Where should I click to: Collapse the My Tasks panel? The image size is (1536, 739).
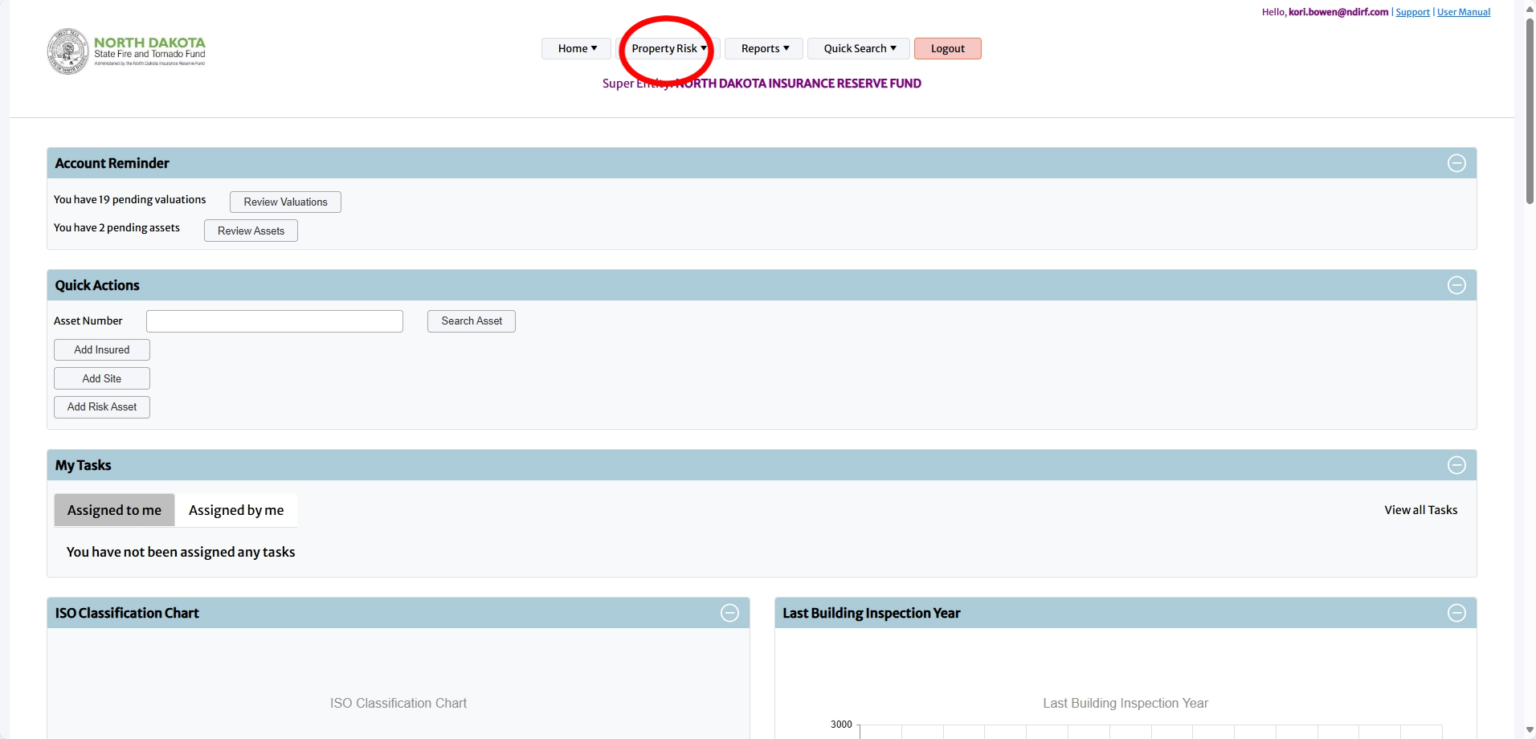click(1456, 464)
